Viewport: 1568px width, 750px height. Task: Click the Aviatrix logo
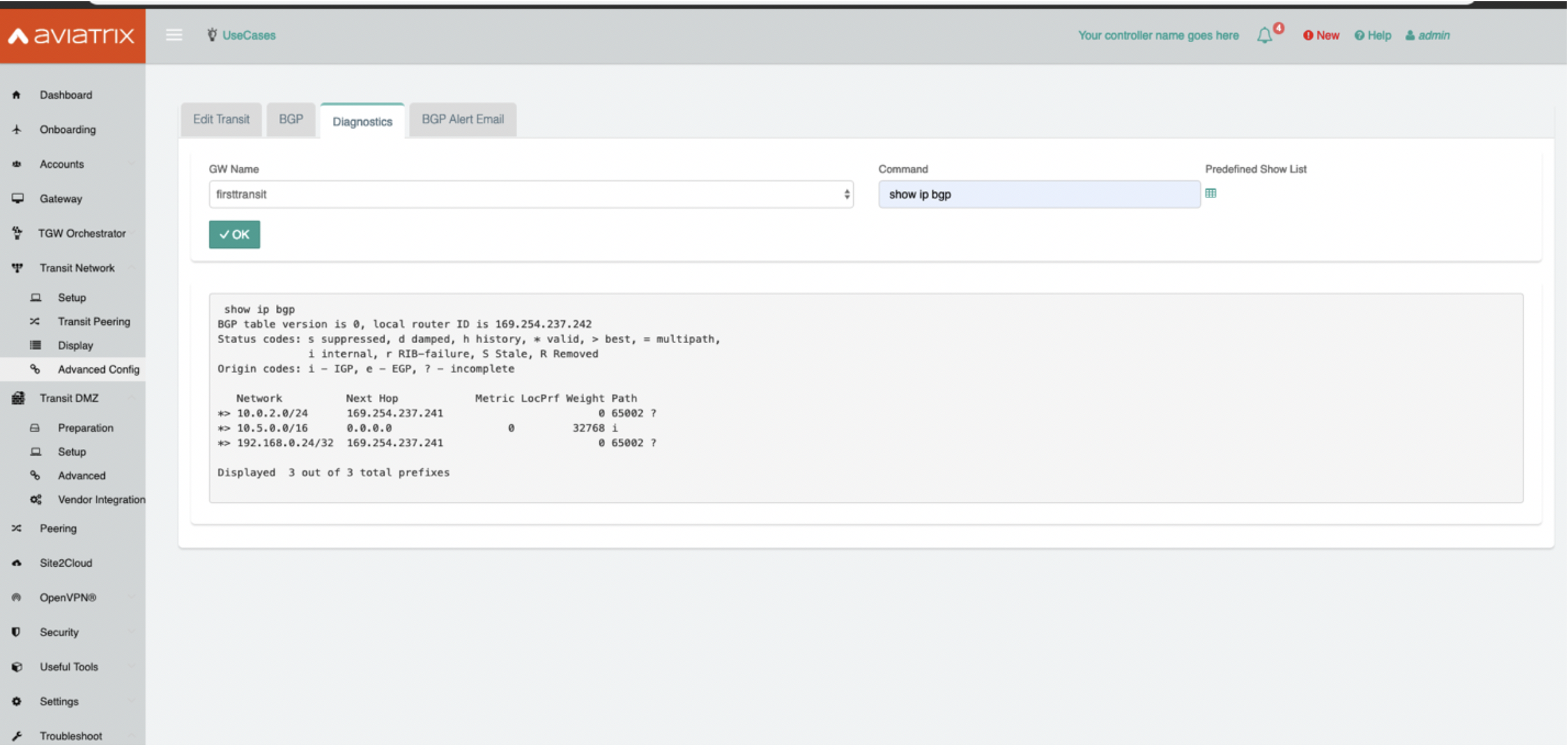click(x=72, y=35)
